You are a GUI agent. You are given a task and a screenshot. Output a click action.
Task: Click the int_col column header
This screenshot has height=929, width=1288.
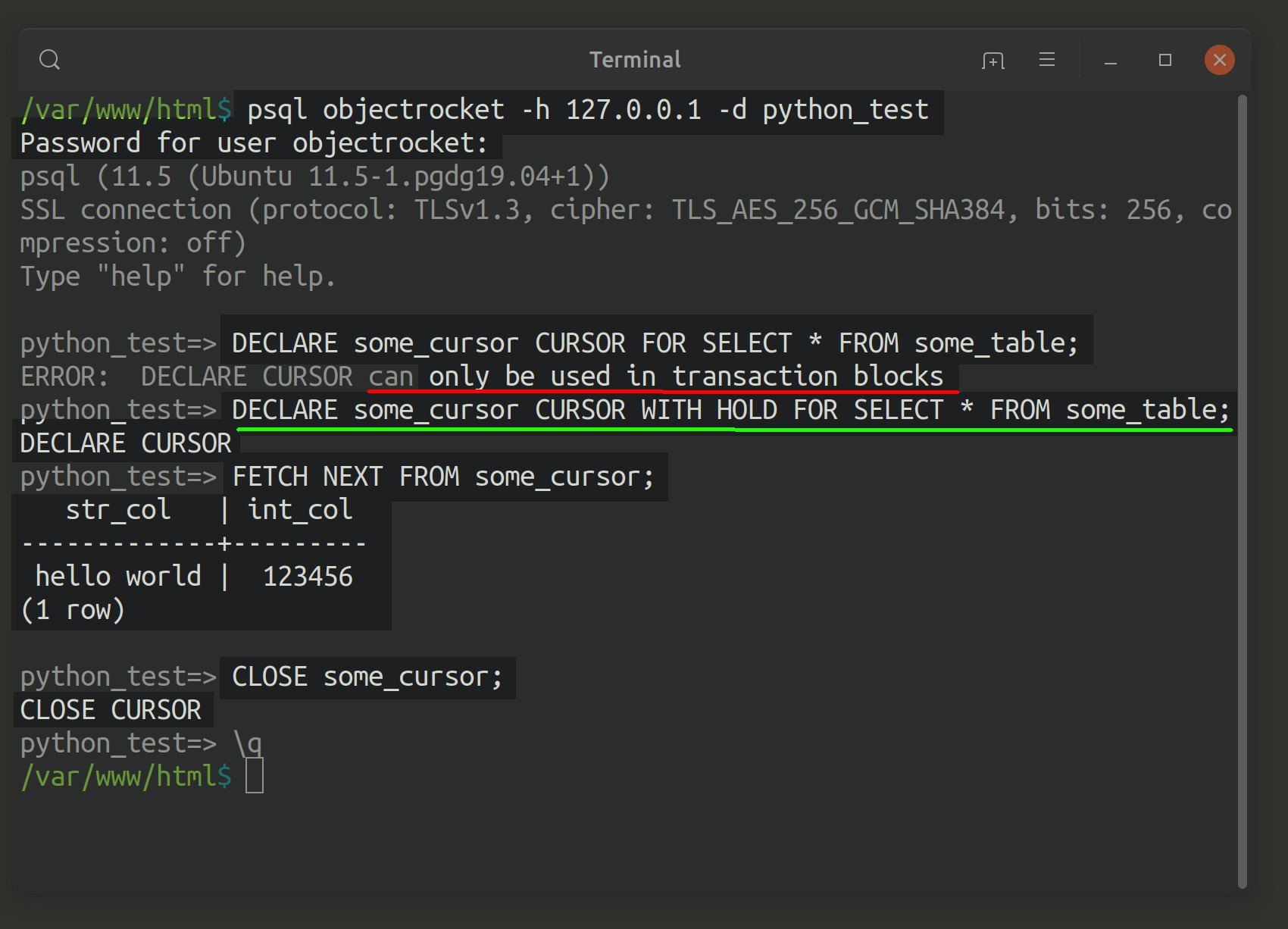click(299, 509)
